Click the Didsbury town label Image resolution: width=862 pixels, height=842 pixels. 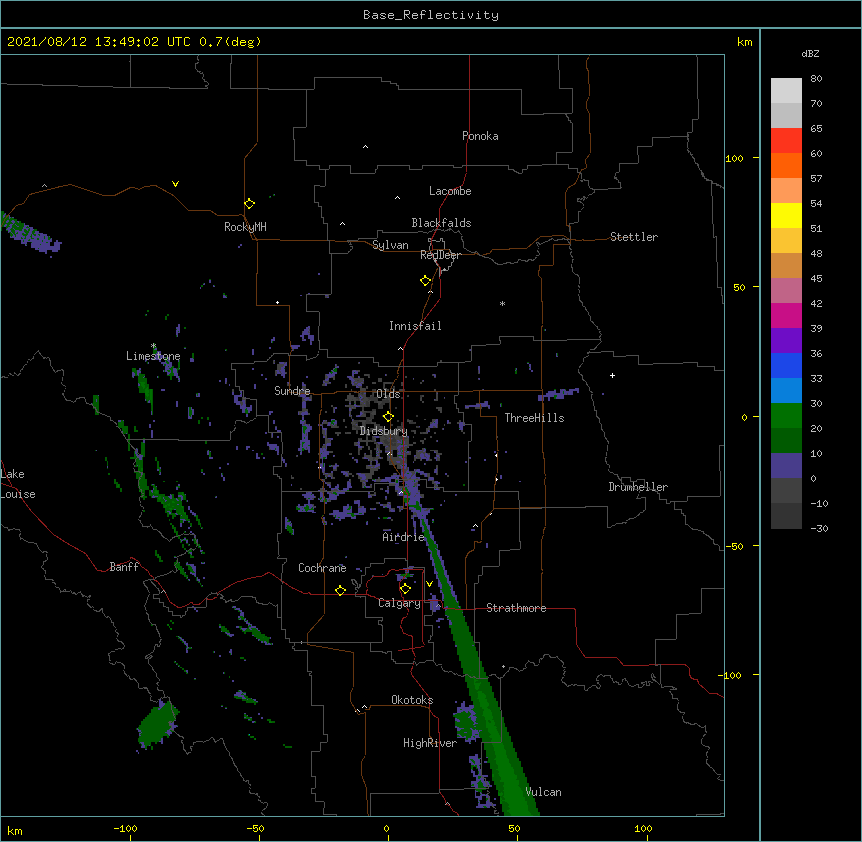click(x=383, y=431)
